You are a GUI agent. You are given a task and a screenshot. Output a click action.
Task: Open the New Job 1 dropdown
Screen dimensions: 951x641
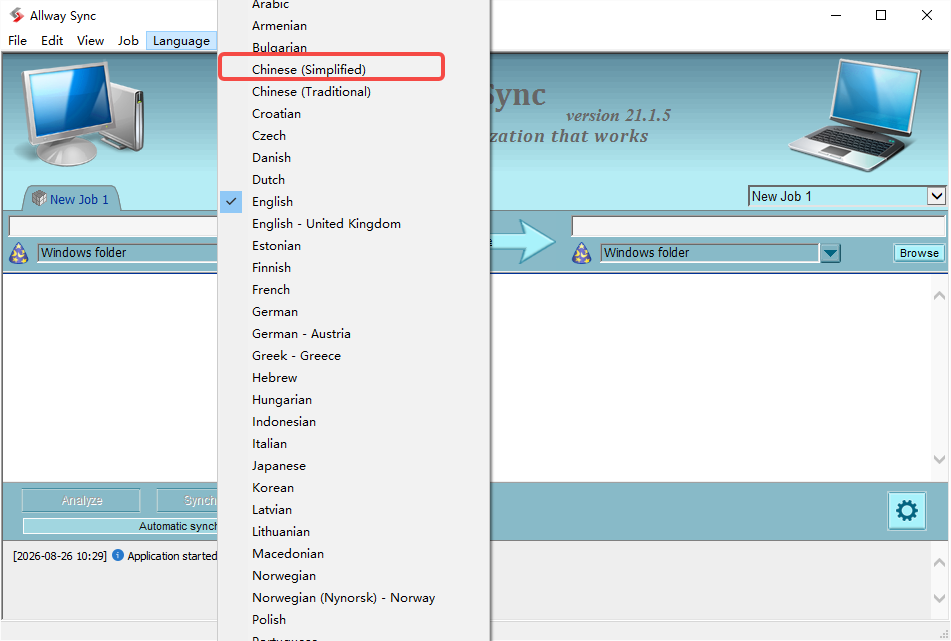936,196
